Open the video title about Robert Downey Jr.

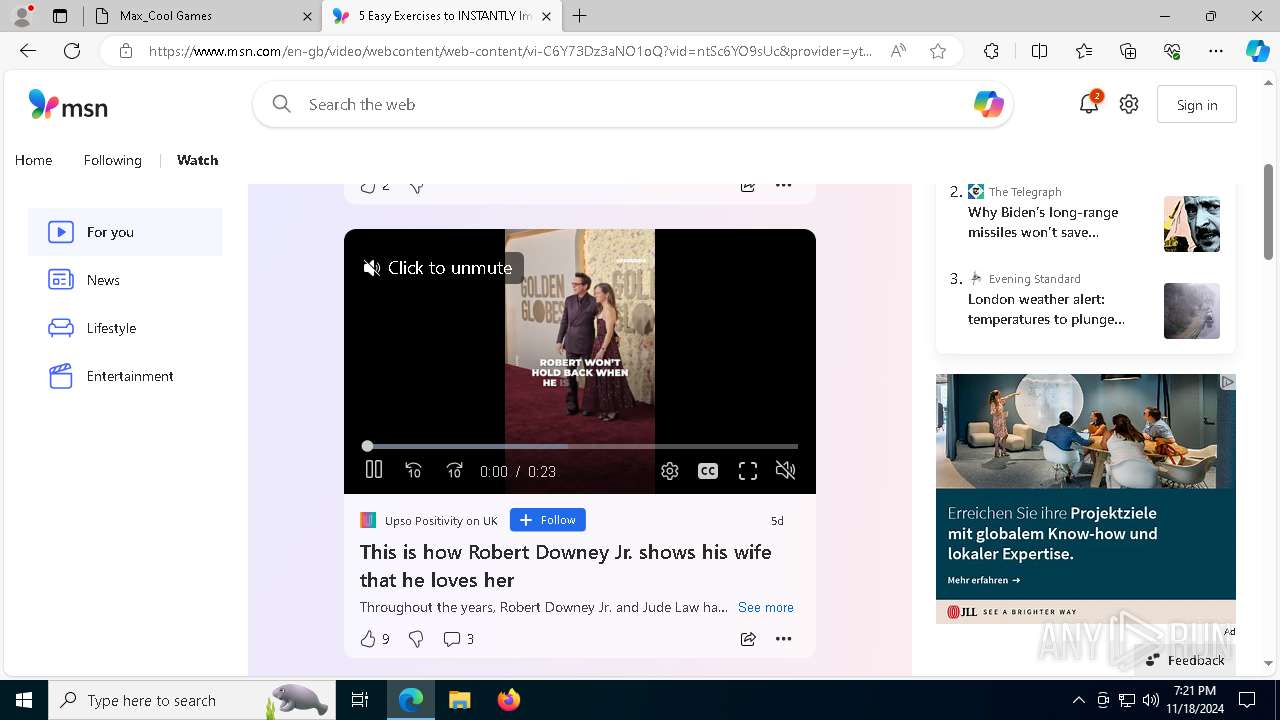coord(566,566)
